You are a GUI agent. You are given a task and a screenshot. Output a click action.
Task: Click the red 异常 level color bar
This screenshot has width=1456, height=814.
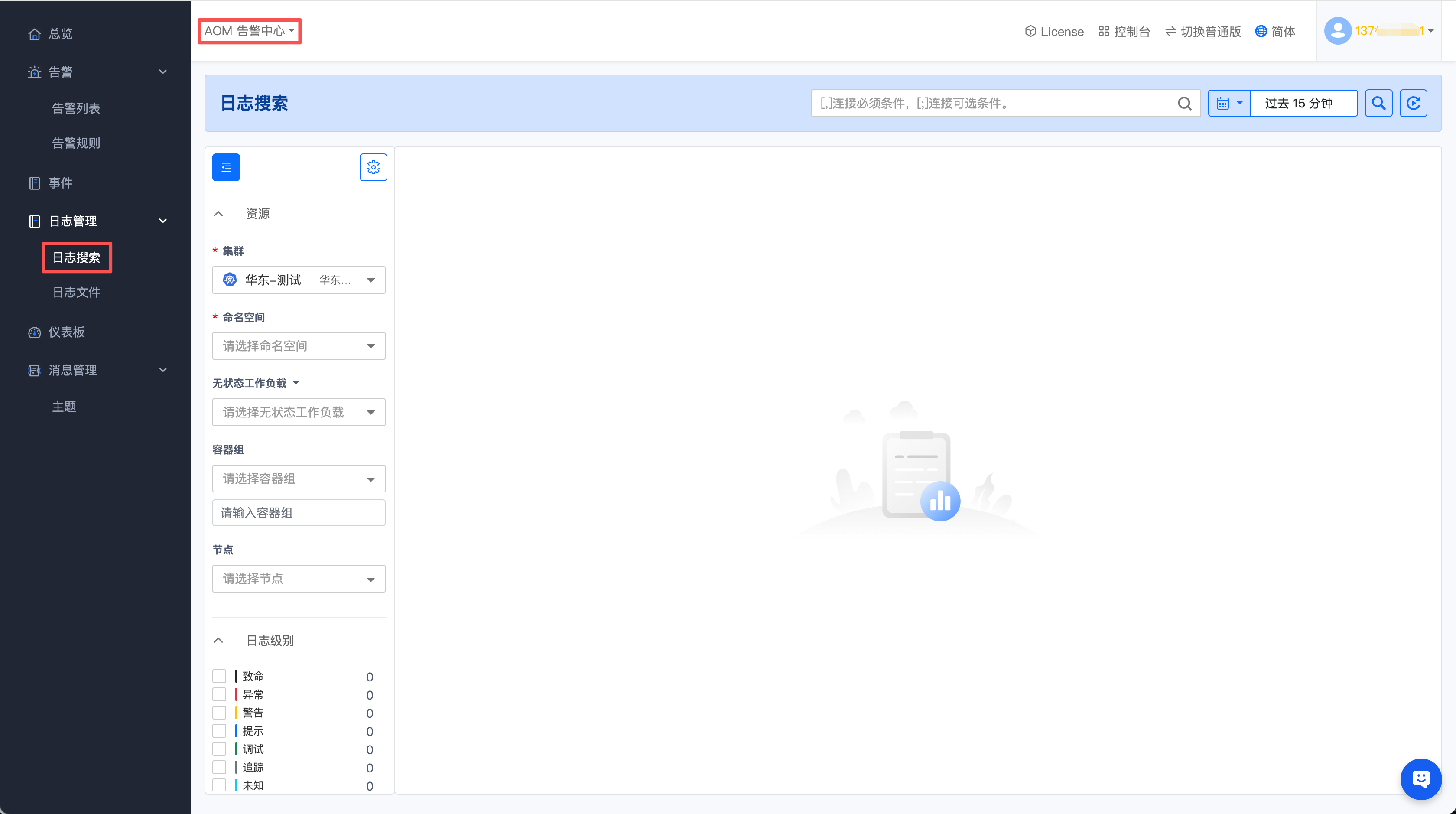(x=236, y=694)
